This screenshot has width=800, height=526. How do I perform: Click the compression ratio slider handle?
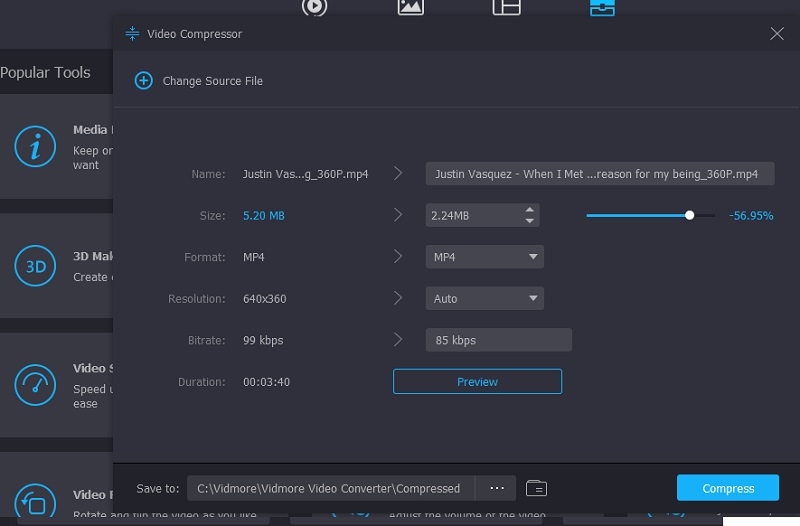[689, 215]
